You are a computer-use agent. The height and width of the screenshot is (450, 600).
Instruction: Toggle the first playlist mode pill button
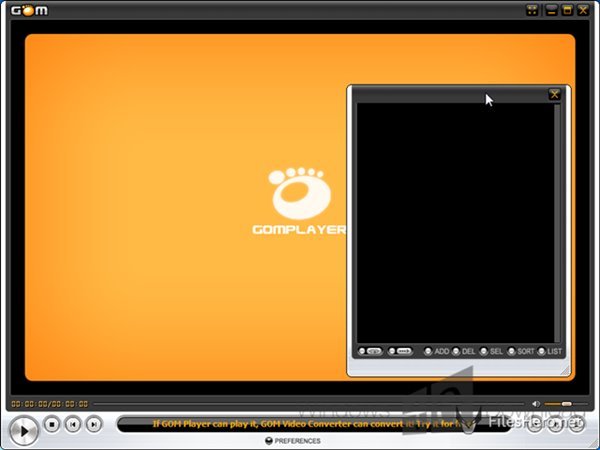(x=370, y=351)
